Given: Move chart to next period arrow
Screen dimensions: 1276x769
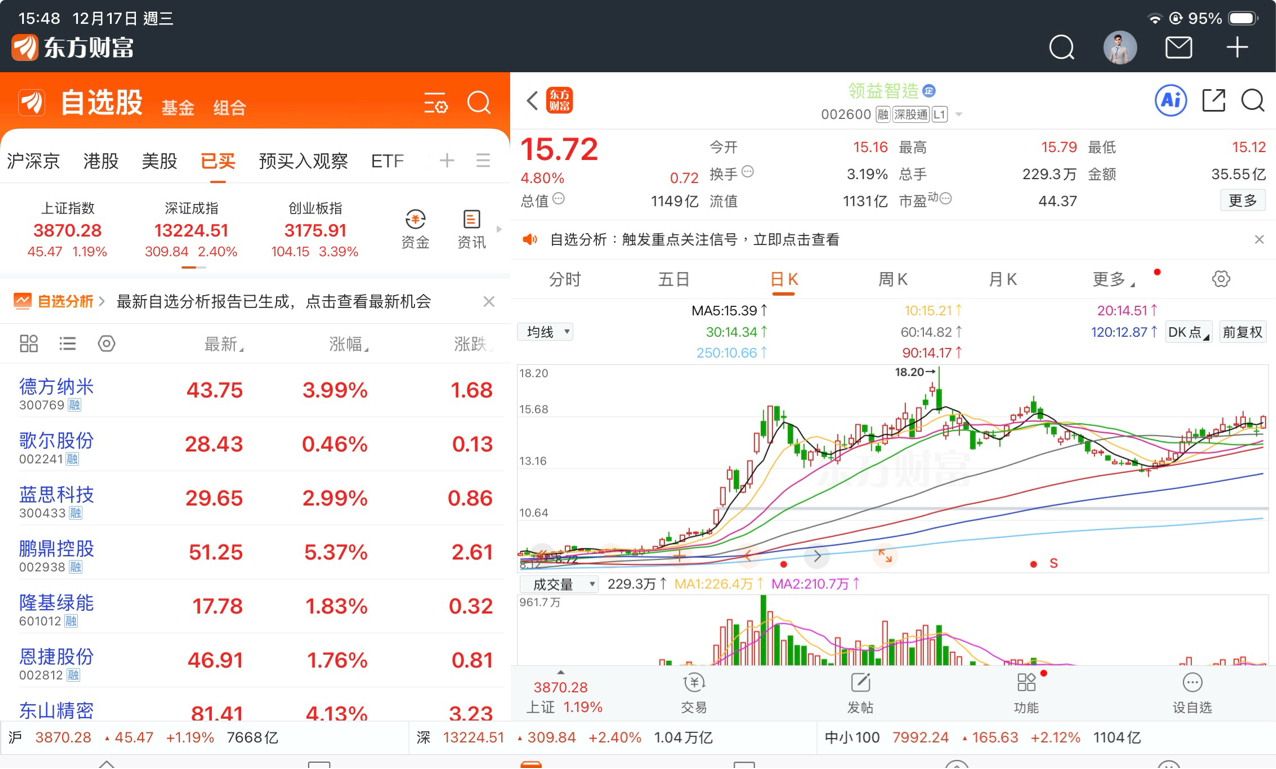Looking at the screenshot, I should [817, 556].
